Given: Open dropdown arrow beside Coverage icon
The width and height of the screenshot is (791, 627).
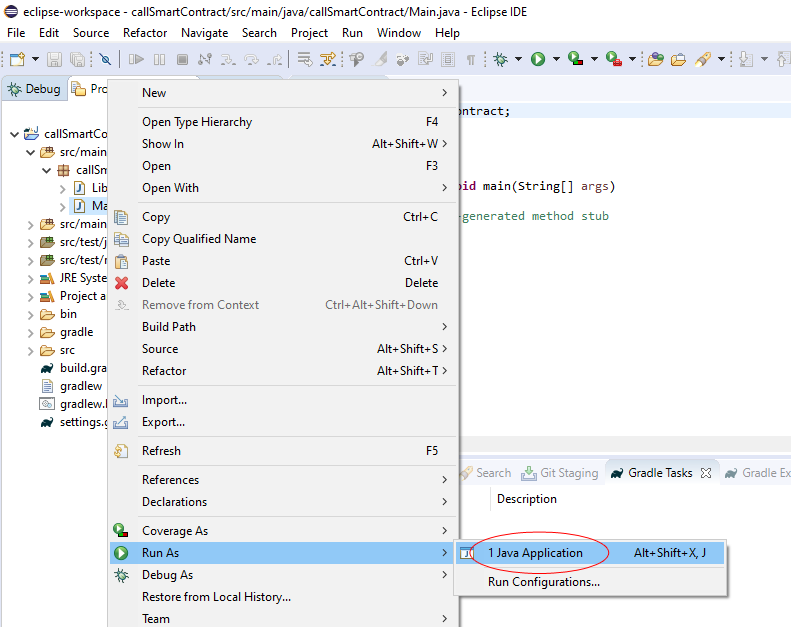Looking at the screenshot, I should point(594,59).
